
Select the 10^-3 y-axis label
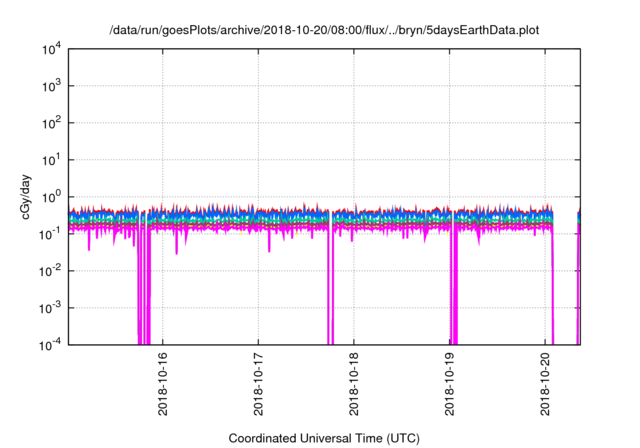tap(50, 308)
